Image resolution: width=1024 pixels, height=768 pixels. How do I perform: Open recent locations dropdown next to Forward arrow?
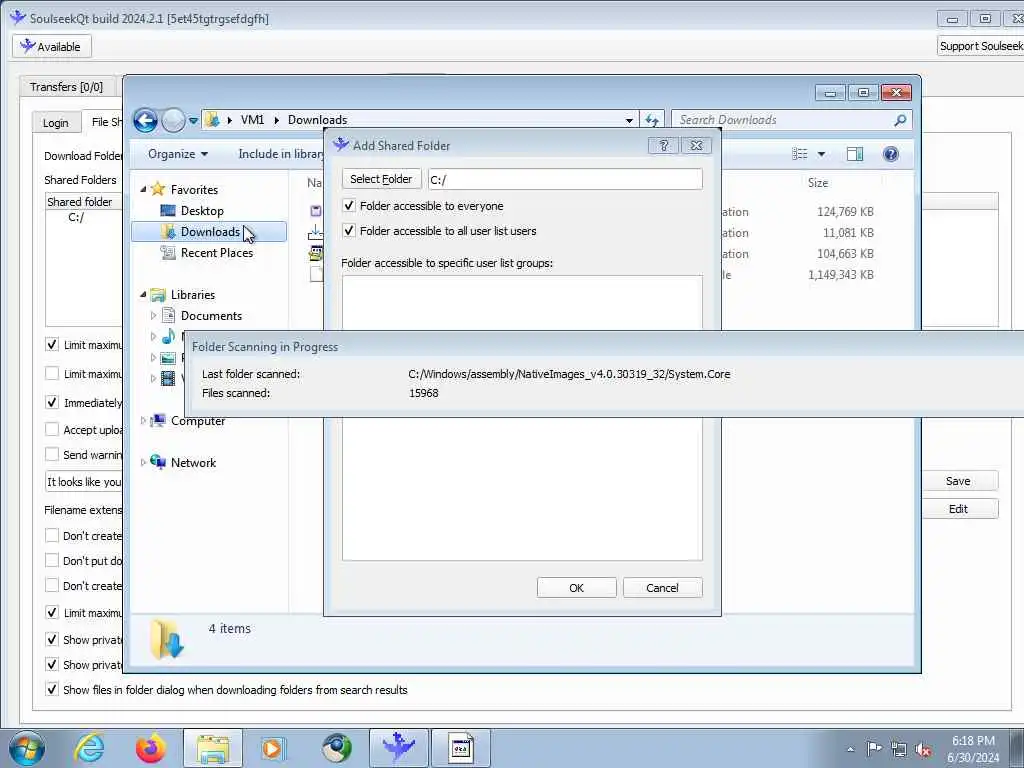[x=193, y=120]
